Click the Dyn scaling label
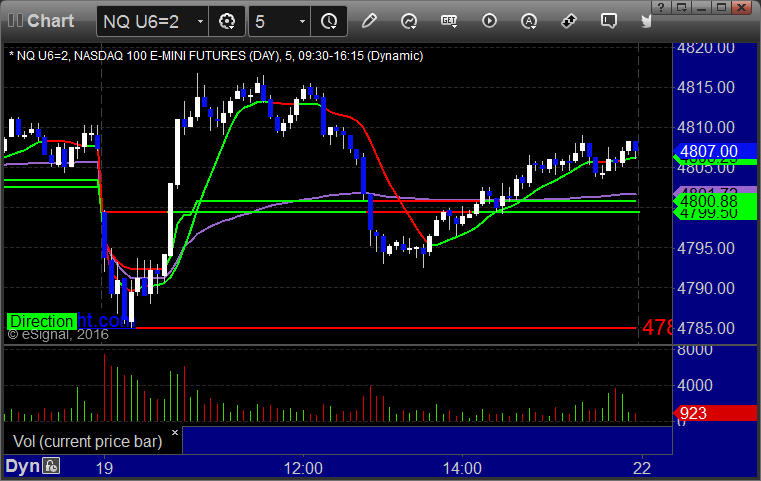The image size is (761, 481). click(22, 466)
